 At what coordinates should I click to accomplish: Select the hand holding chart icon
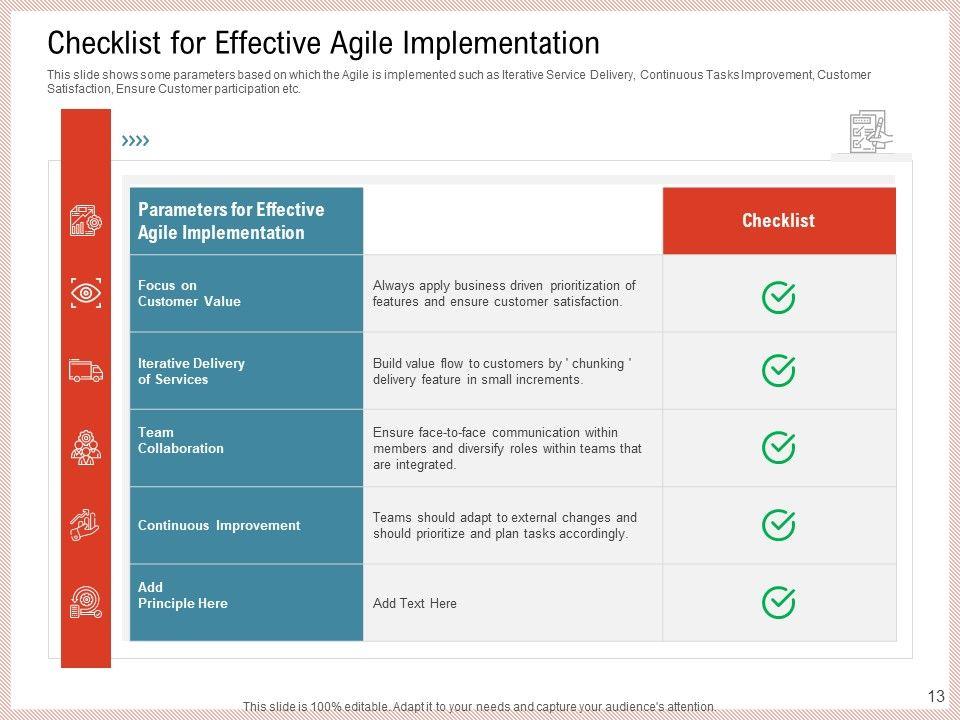pyautogui.click(x=86, y=523)
